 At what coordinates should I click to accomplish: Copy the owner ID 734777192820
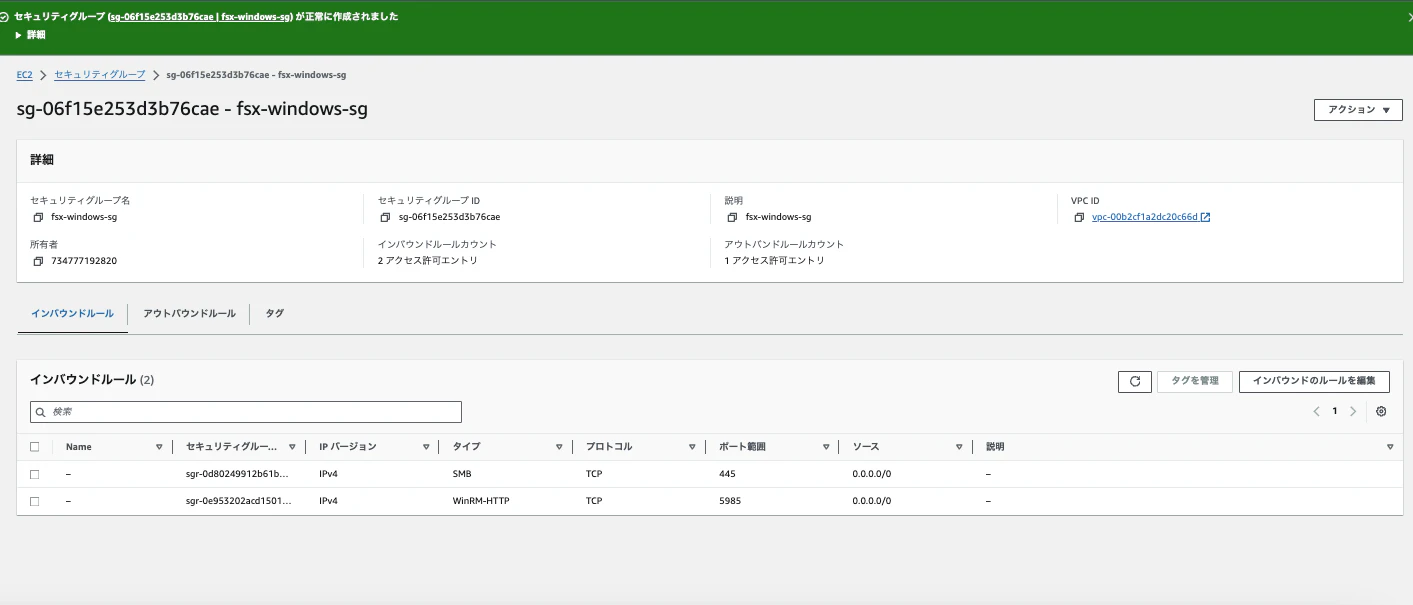coord(38,261)
